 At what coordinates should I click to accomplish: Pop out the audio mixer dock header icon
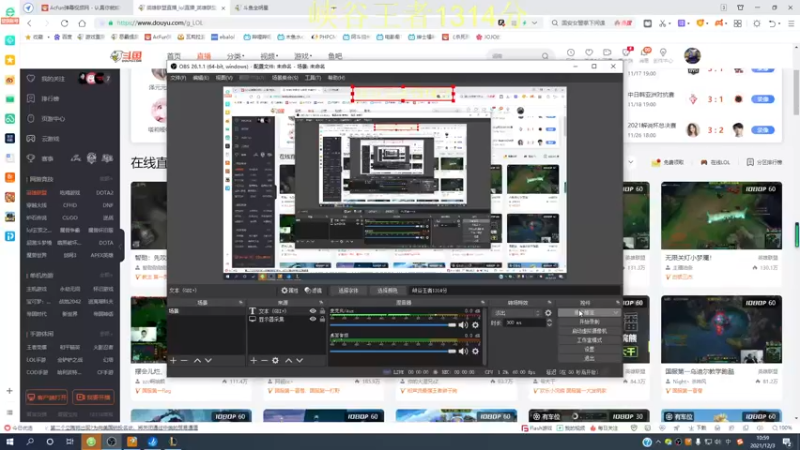pyautogui.click(x=483, y=303)
